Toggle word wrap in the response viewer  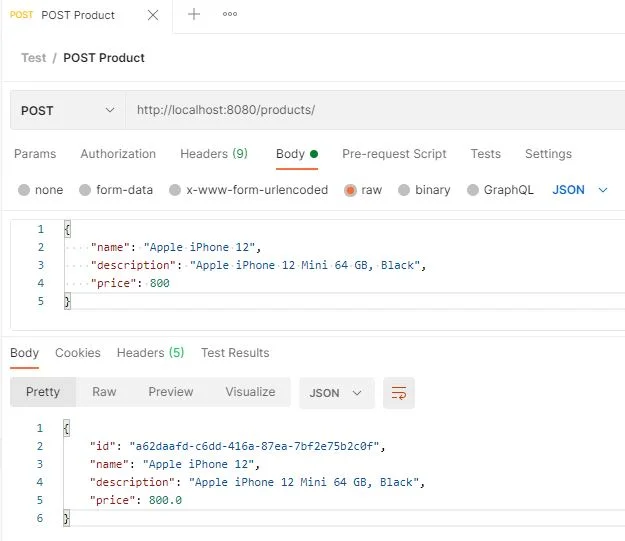(399, 393)
